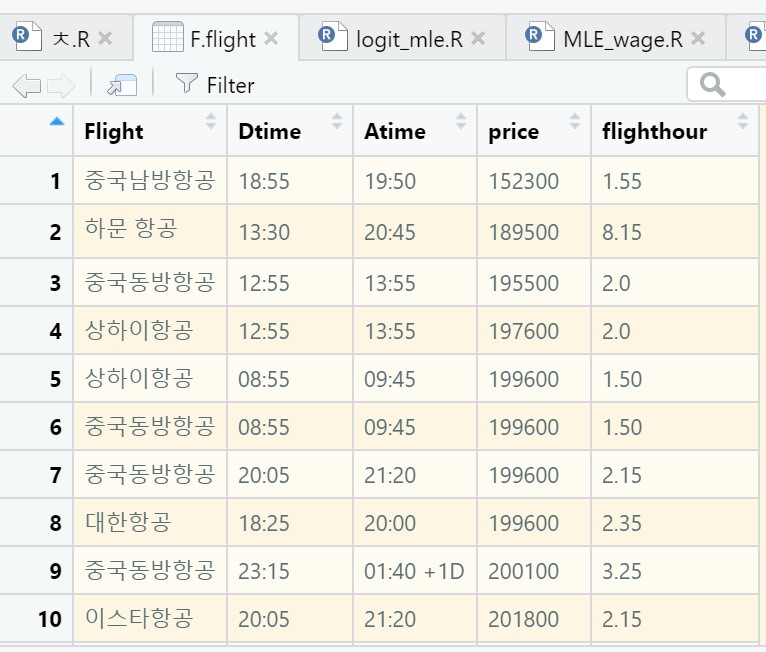Select cell 하문 항공 in row 2
This screenshot has height=652, width=766.
(150, 231)
